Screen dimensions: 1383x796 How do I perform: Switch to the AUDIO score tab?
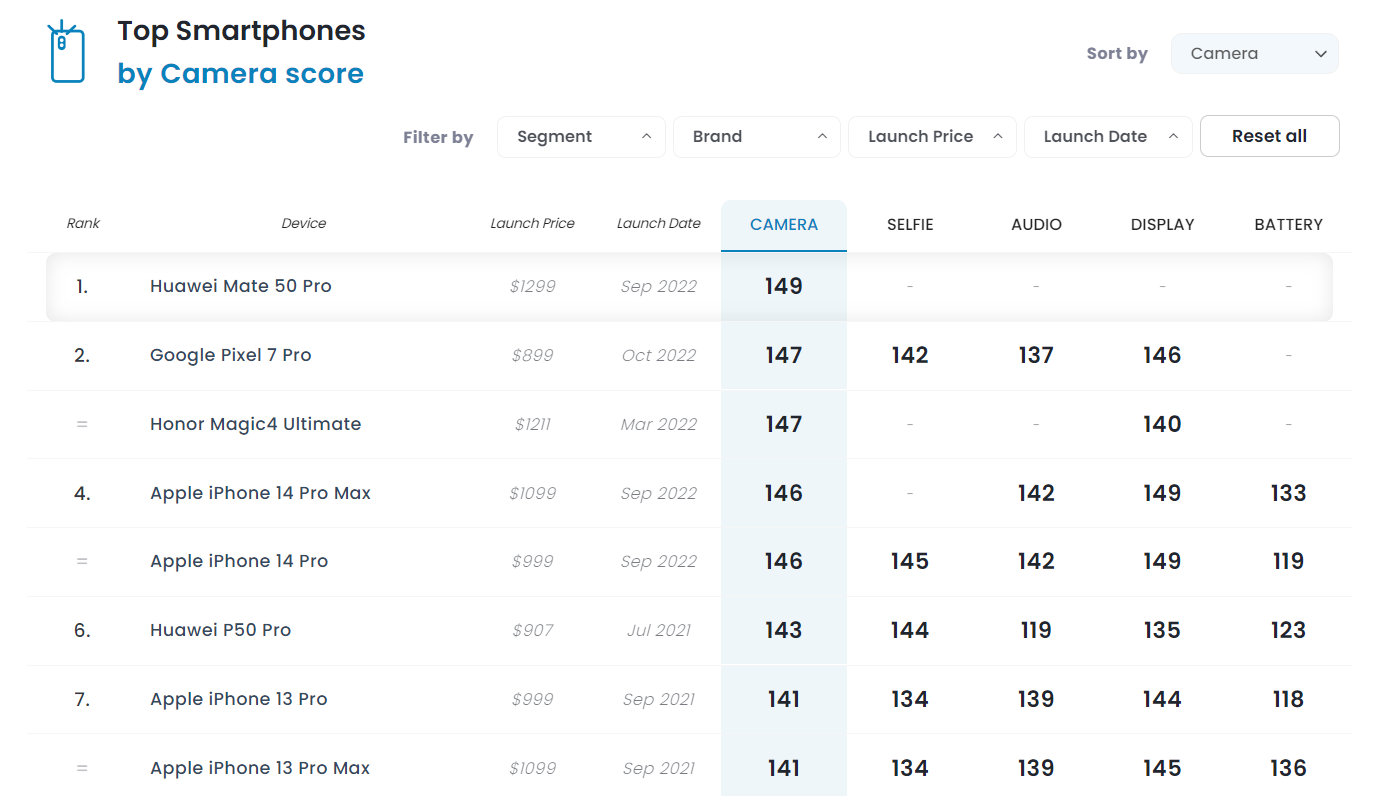(x=1036, y=225)
